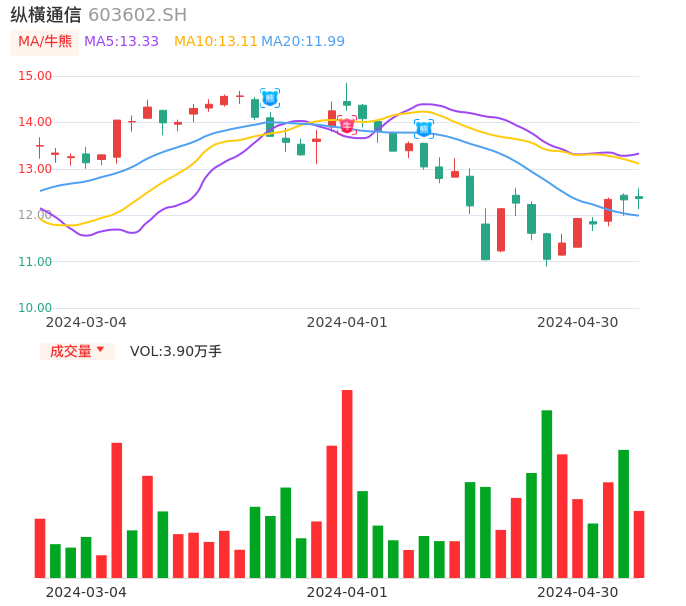Click the red bull marker icon
This screenshot has height=606, width=686.
point(347,125)
